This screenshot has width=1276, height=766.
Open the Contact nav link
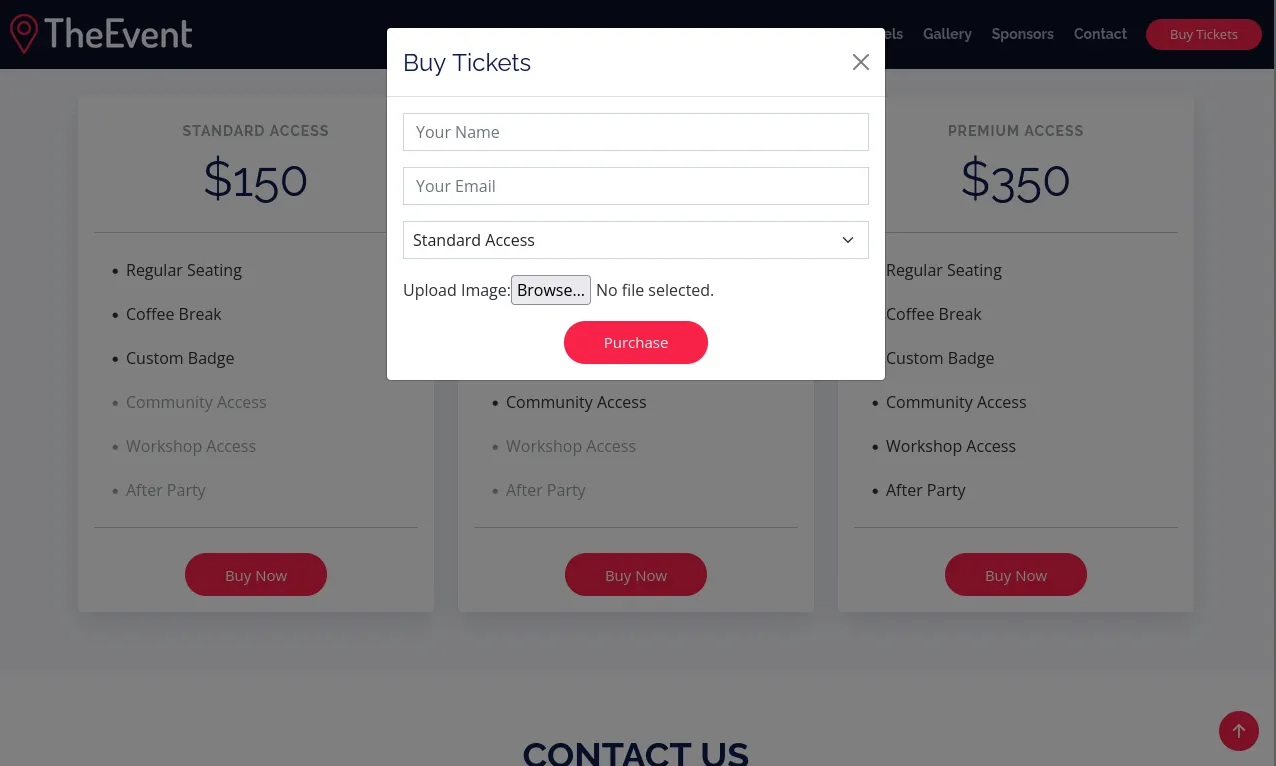[1100, 34]
